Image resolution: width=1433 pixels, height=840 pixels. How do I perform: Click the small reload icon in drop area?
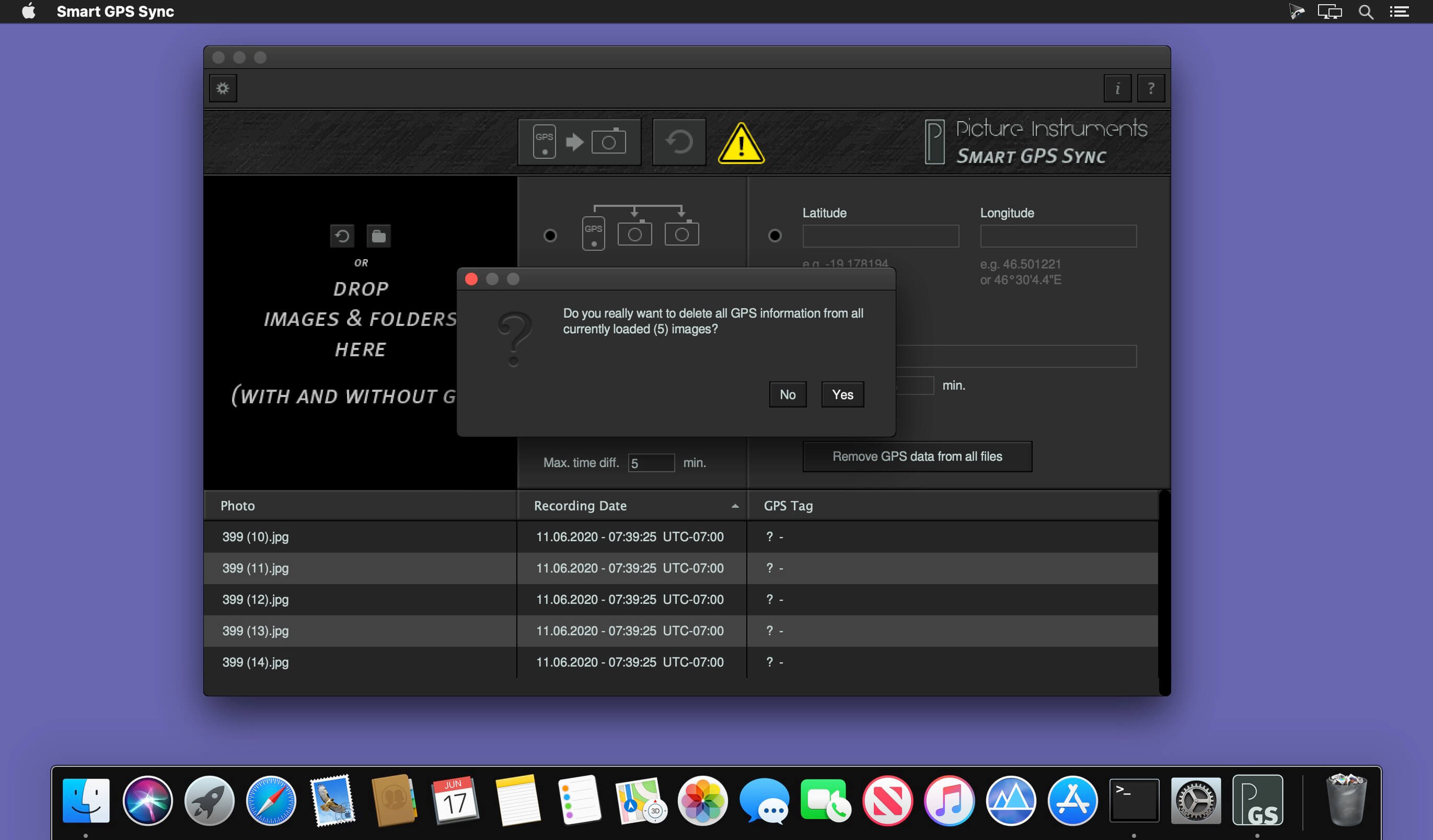click(x=342, y=235)
